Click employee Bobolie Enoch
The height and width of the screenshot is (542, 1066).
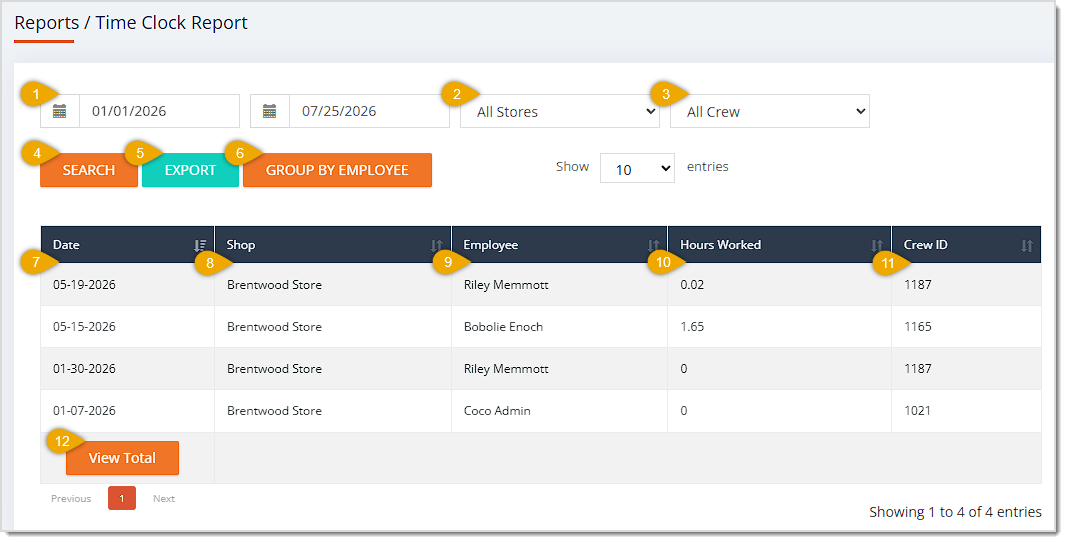click(x=504, y=327)
